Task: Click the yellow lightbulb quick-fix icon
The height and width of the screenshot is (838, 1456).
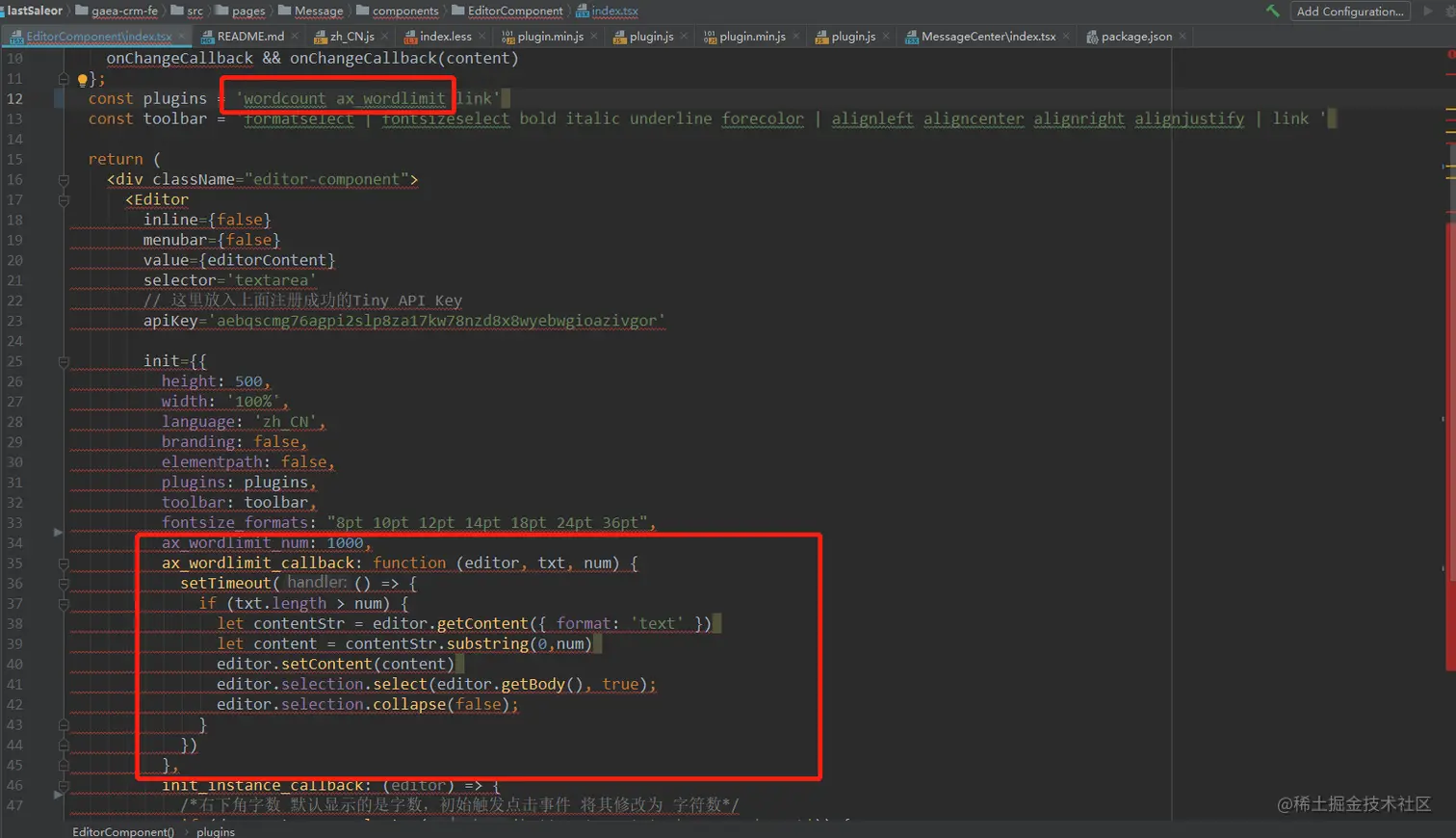Action: tap(83, 79)
